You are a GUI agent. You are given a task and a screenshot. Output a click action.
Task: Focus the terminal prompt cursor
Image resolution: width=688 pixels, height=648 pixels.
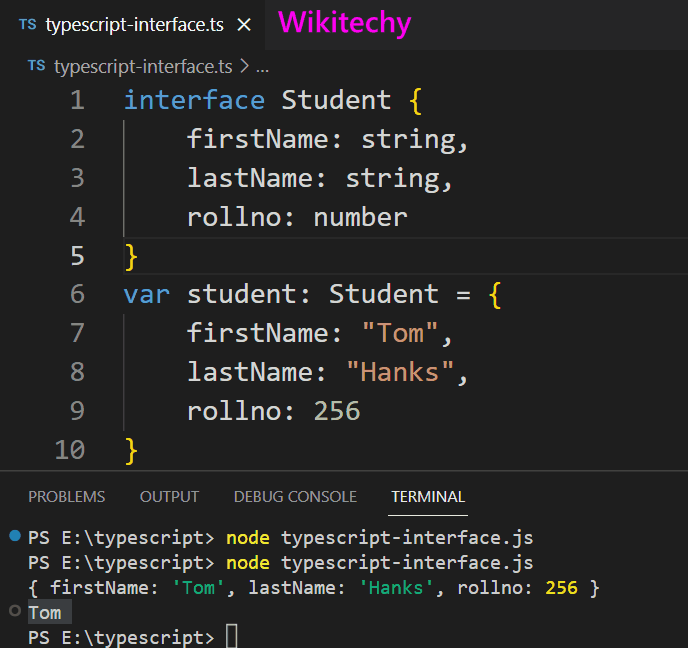point(232,637)
